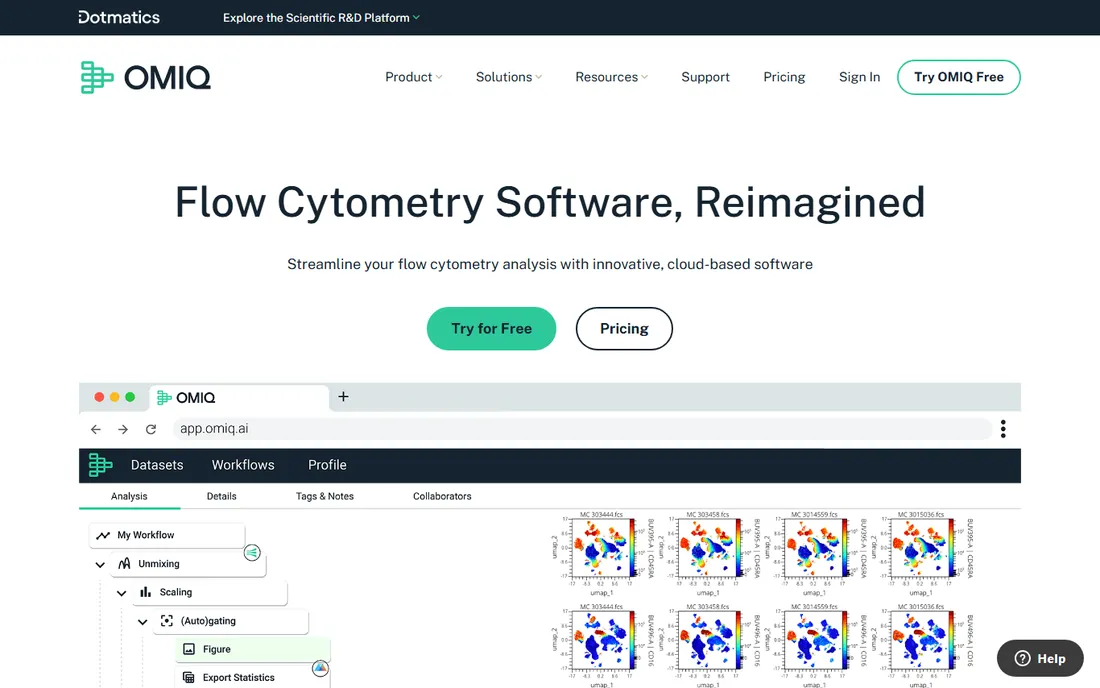Expand Explore the Scientific R&D Platform menu

tap(321, 18)
